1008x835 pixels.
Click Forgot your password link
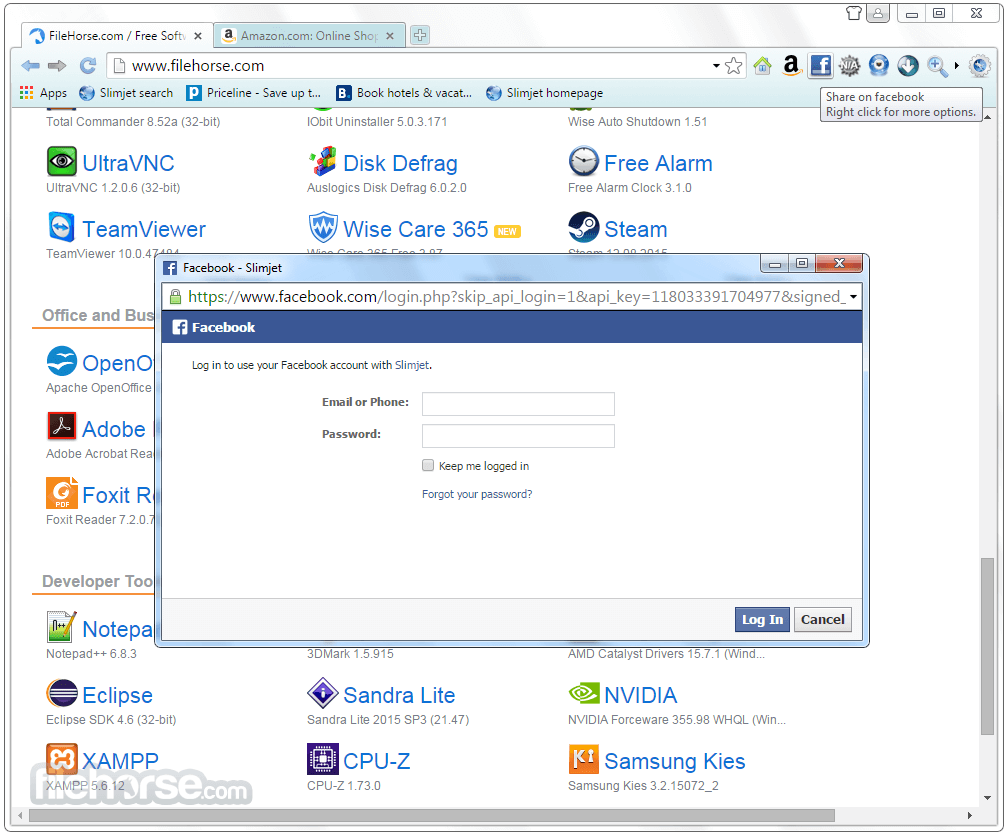[477, 494]
